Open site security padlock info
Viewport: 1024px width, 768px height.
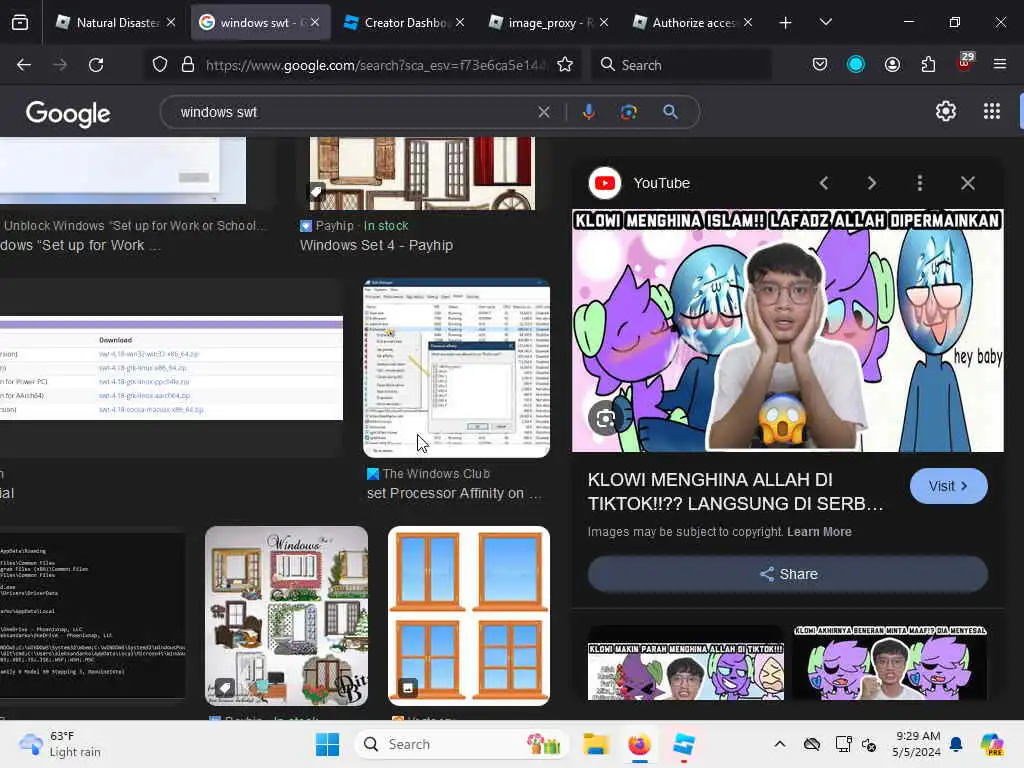point(188,65)
